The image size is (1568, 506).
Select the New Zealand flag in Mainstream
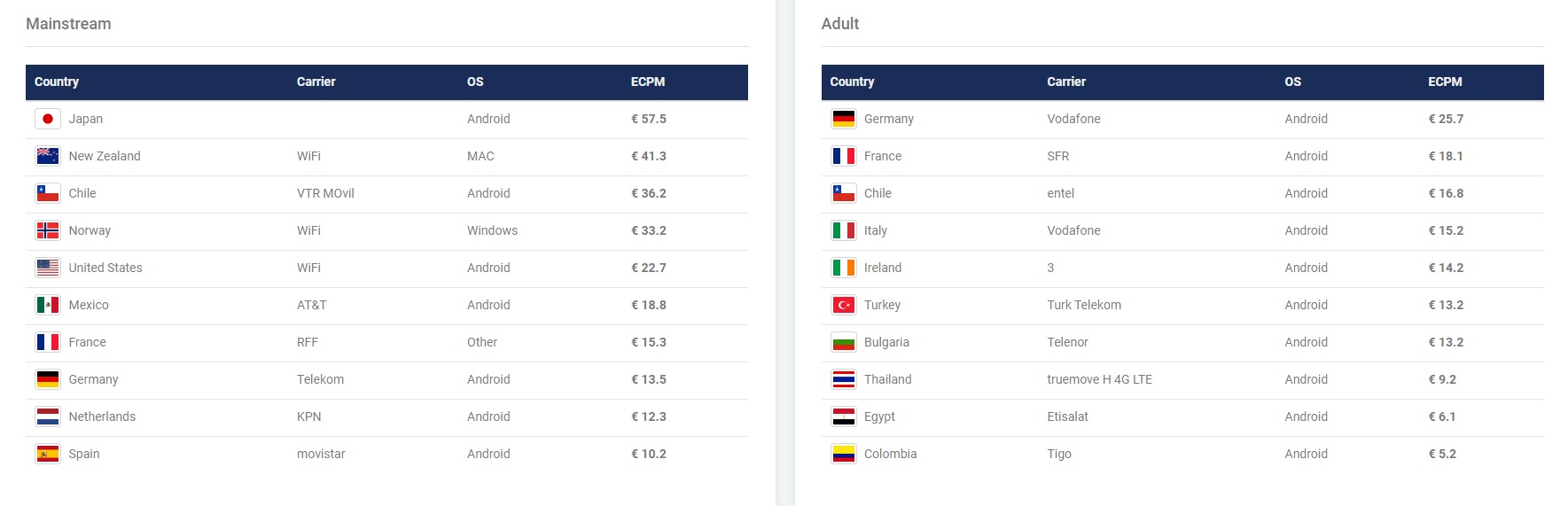coord(48,156)
